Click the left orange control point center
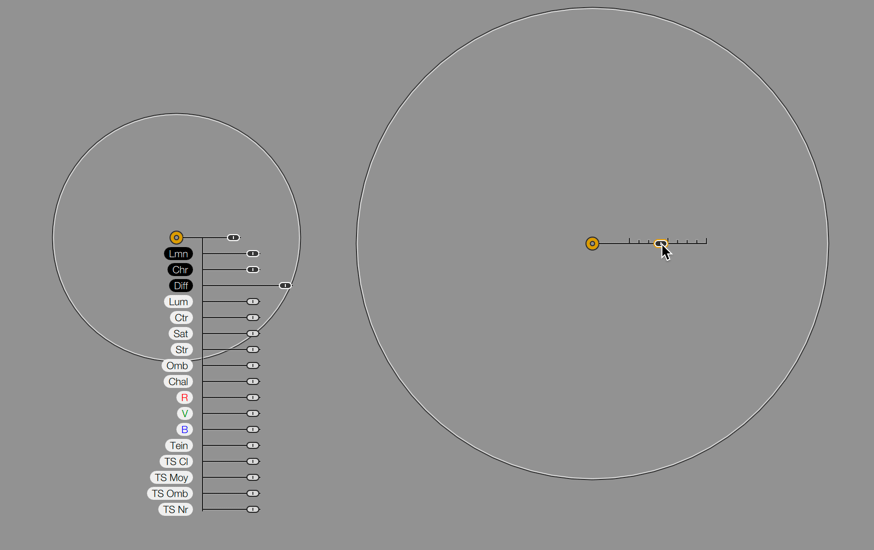Image resolution: width=874 pixels, height=550 pixels. click(x=176, y=237)
